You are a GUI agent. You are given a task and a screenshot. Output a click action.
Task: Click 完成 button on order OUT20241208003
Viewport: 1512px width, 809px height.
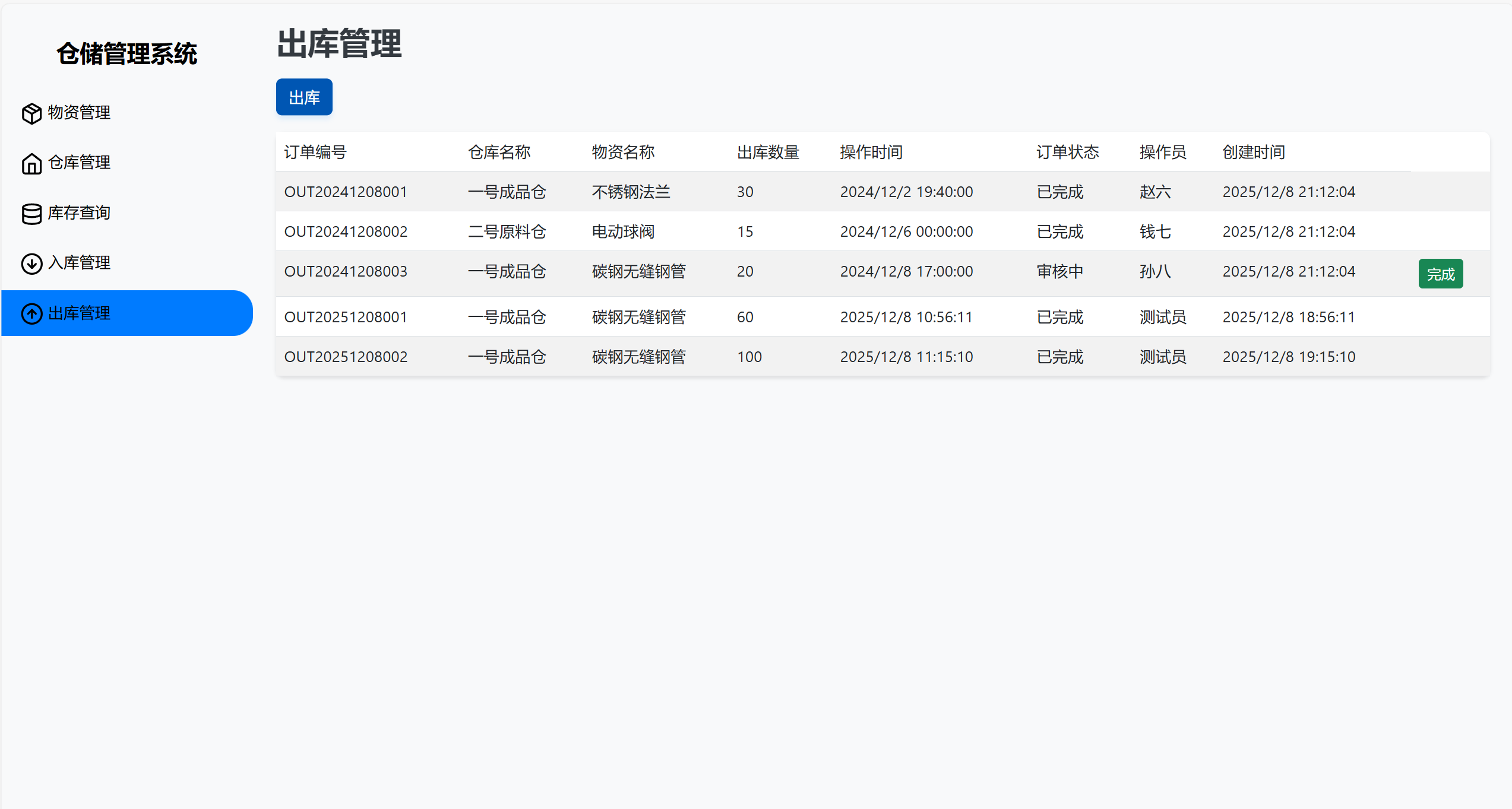click(x=1441, y=273)
